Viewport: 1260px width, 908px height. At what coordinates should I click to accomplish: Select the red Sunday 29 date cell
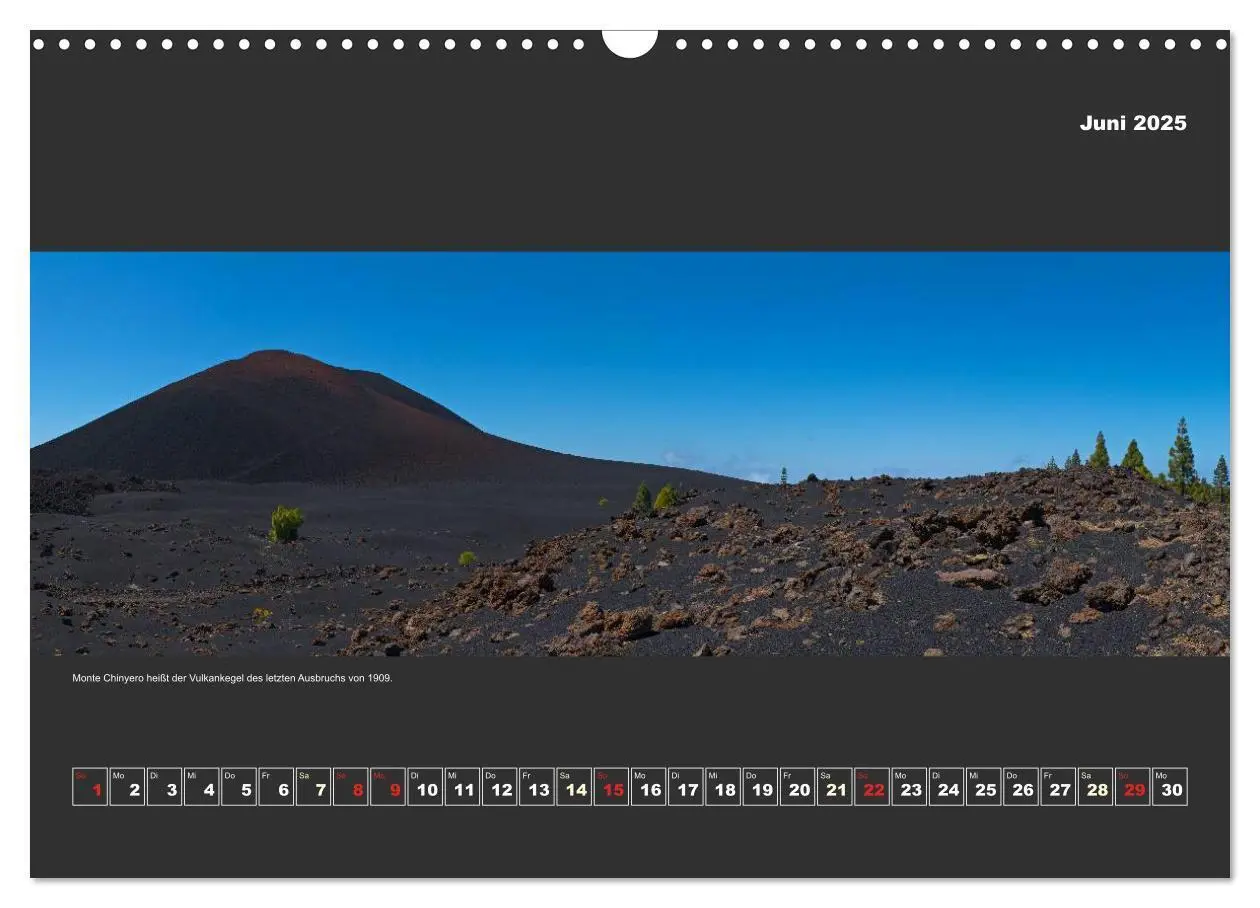pos(1133,786)
